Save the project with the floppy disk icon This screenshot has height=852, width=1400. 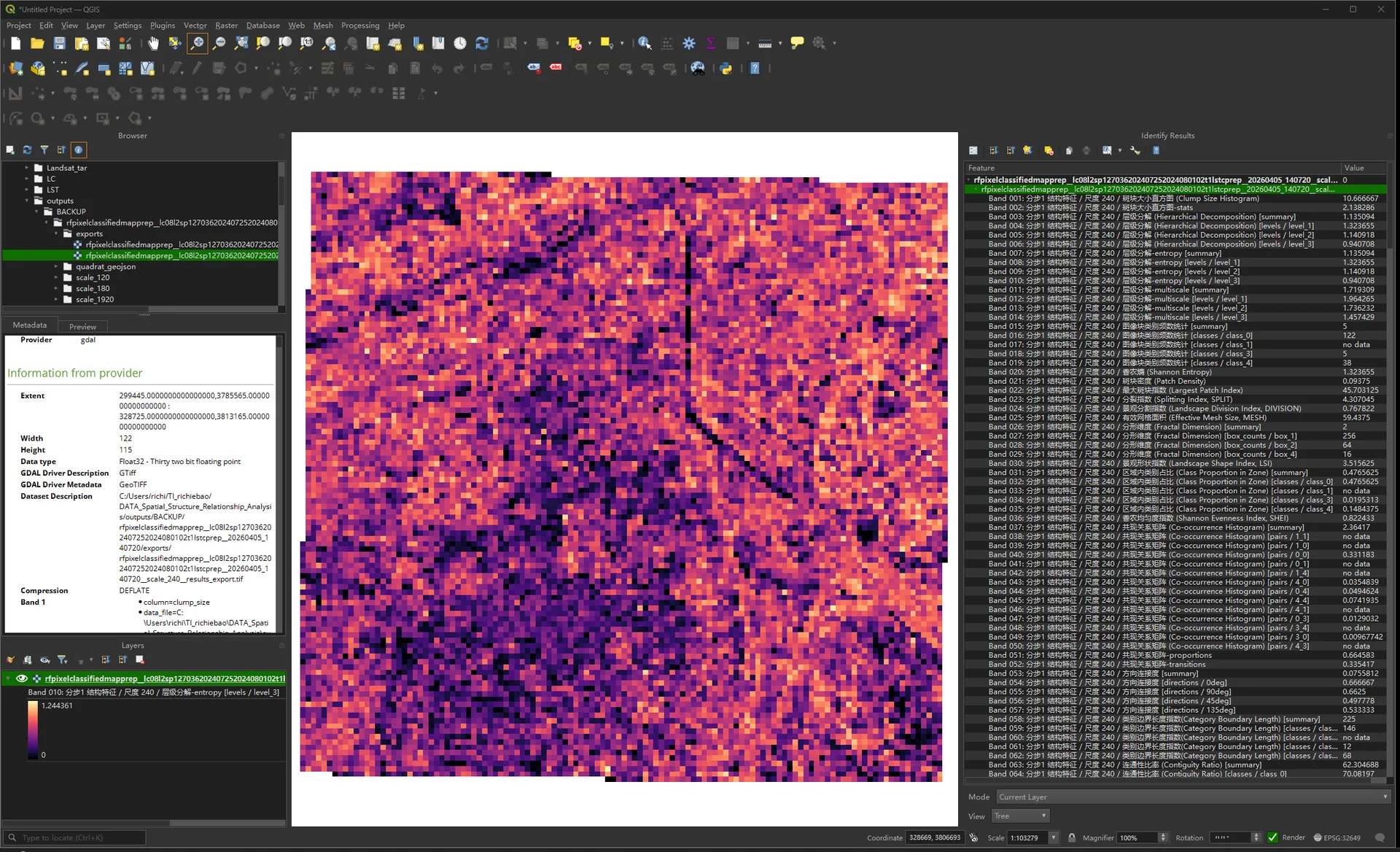point(59,44)
